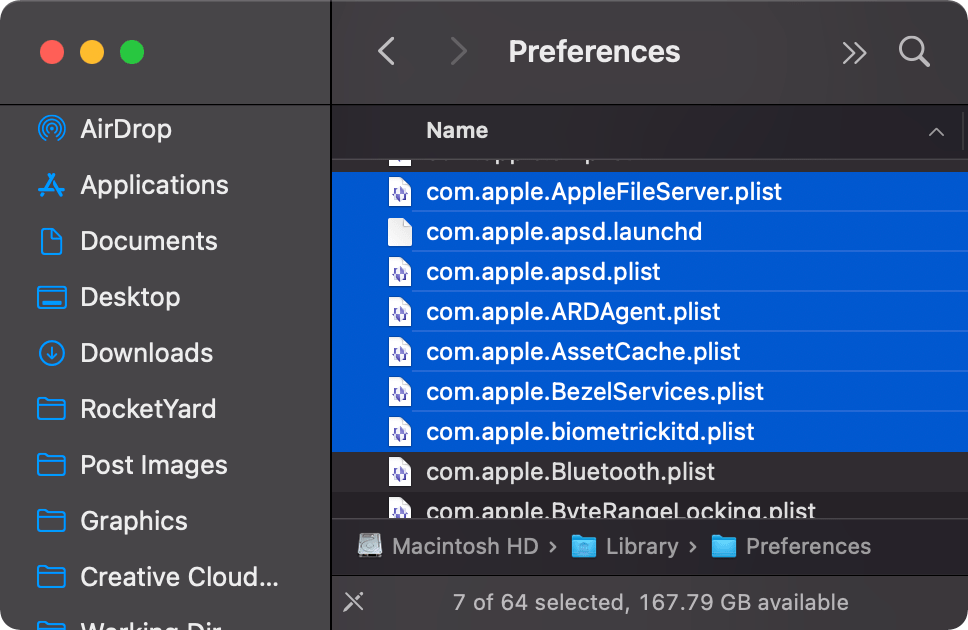
Task: Select com.apple.Bluetooth.plist file
Action: pyautogui.click(x=570, y=472)
